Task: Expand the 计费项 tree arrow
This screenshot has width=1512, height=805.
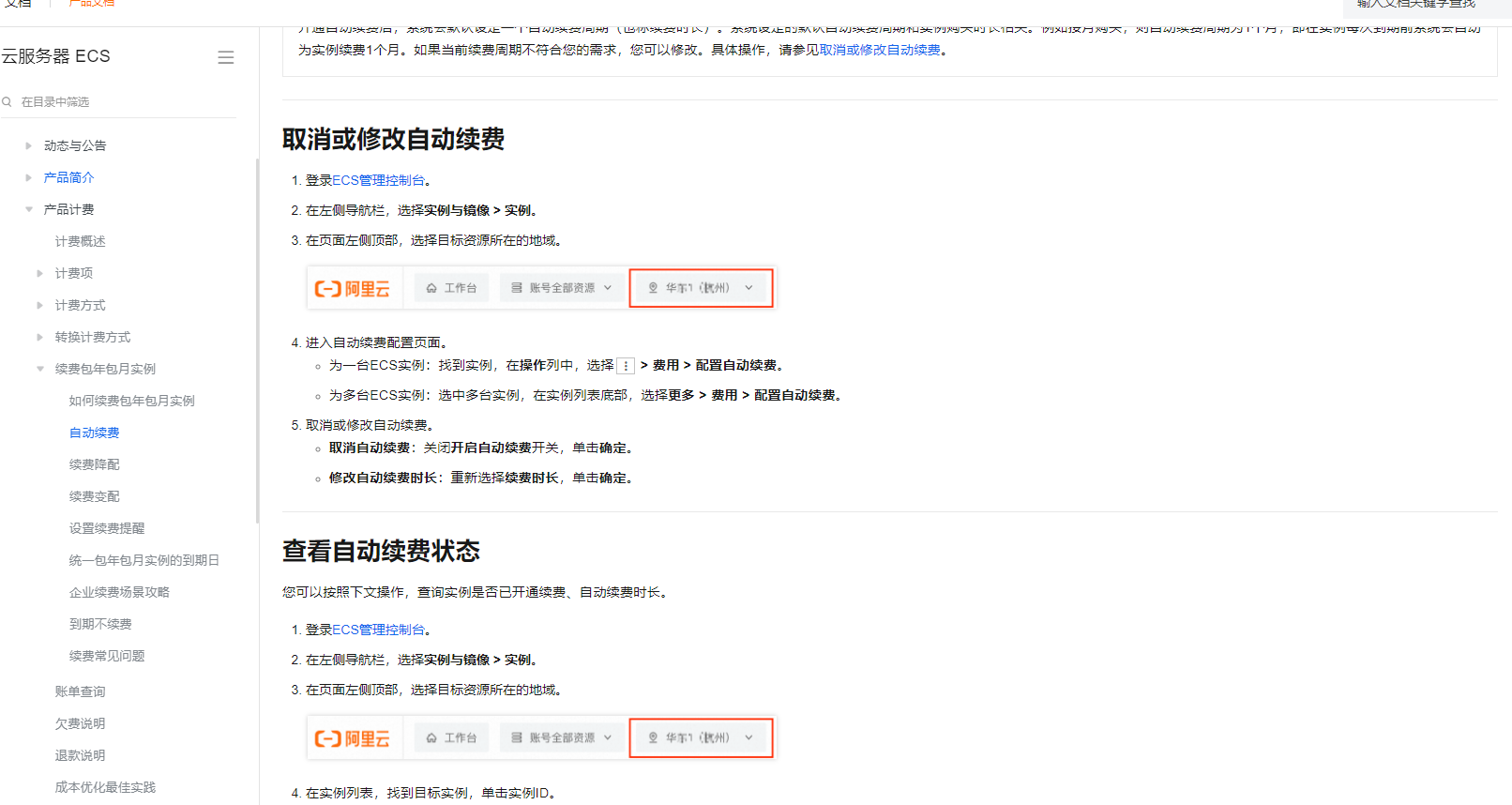Action: click(39, 273)
